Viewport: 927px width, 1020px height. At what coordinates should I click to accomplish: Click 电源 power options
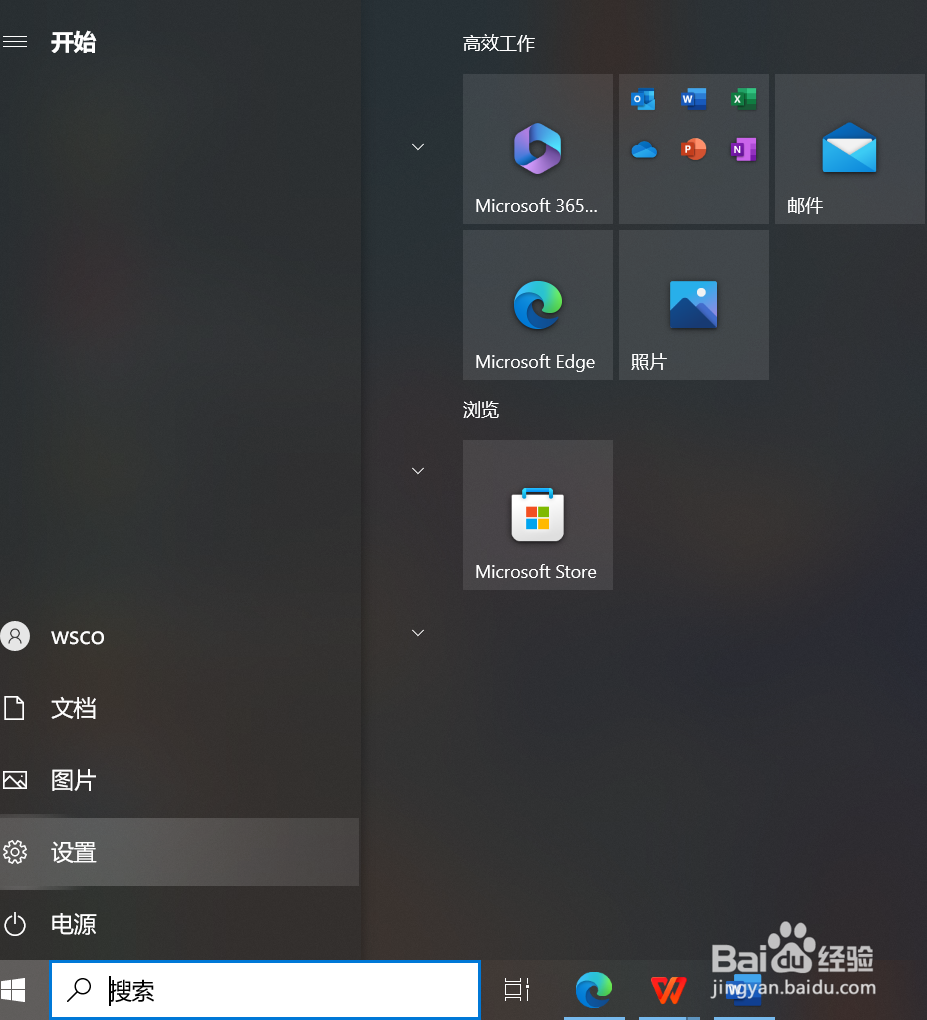pyautogui.click(x=180, y=924)
